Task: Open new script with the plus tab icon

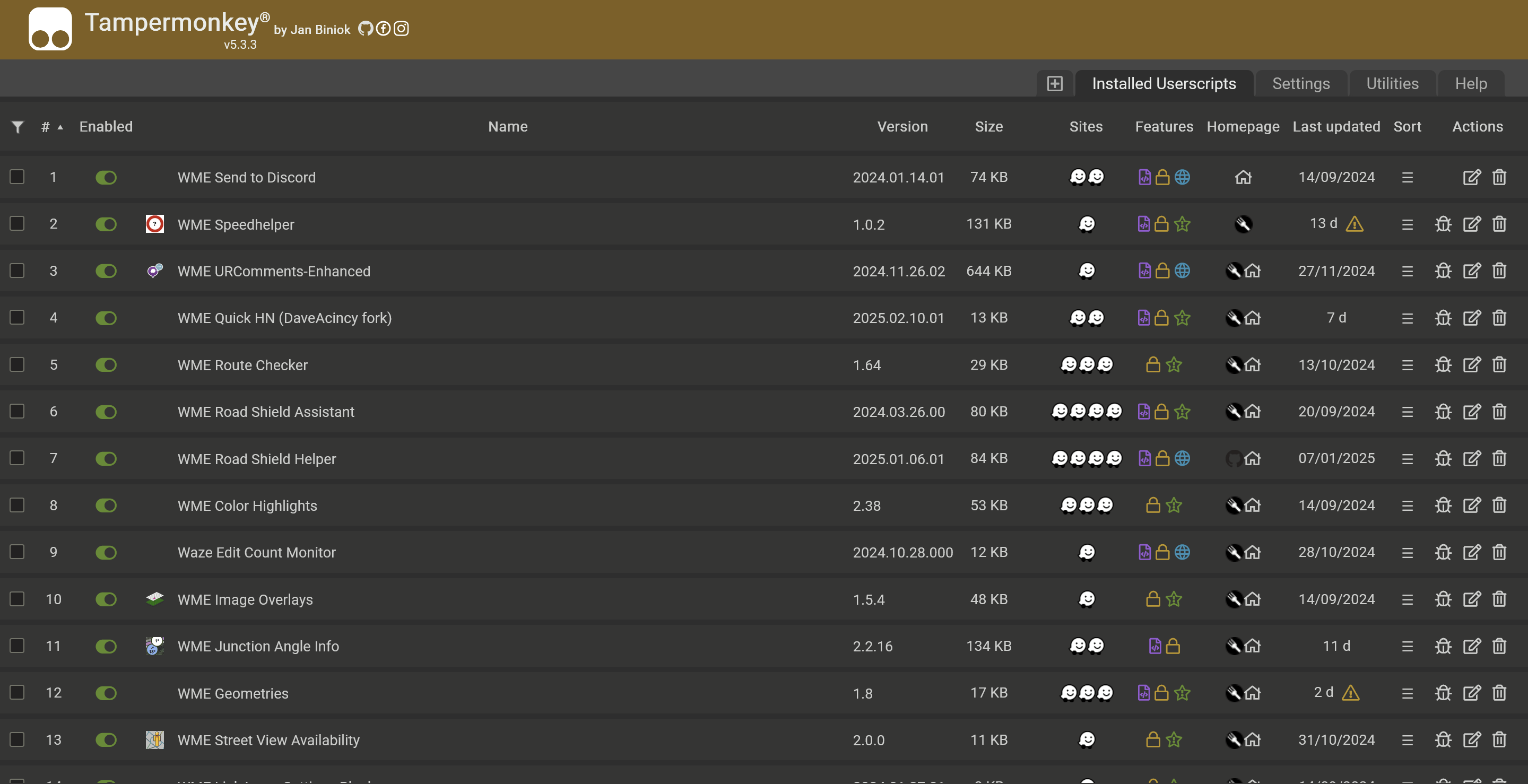Action: (x=1055, y=84)
